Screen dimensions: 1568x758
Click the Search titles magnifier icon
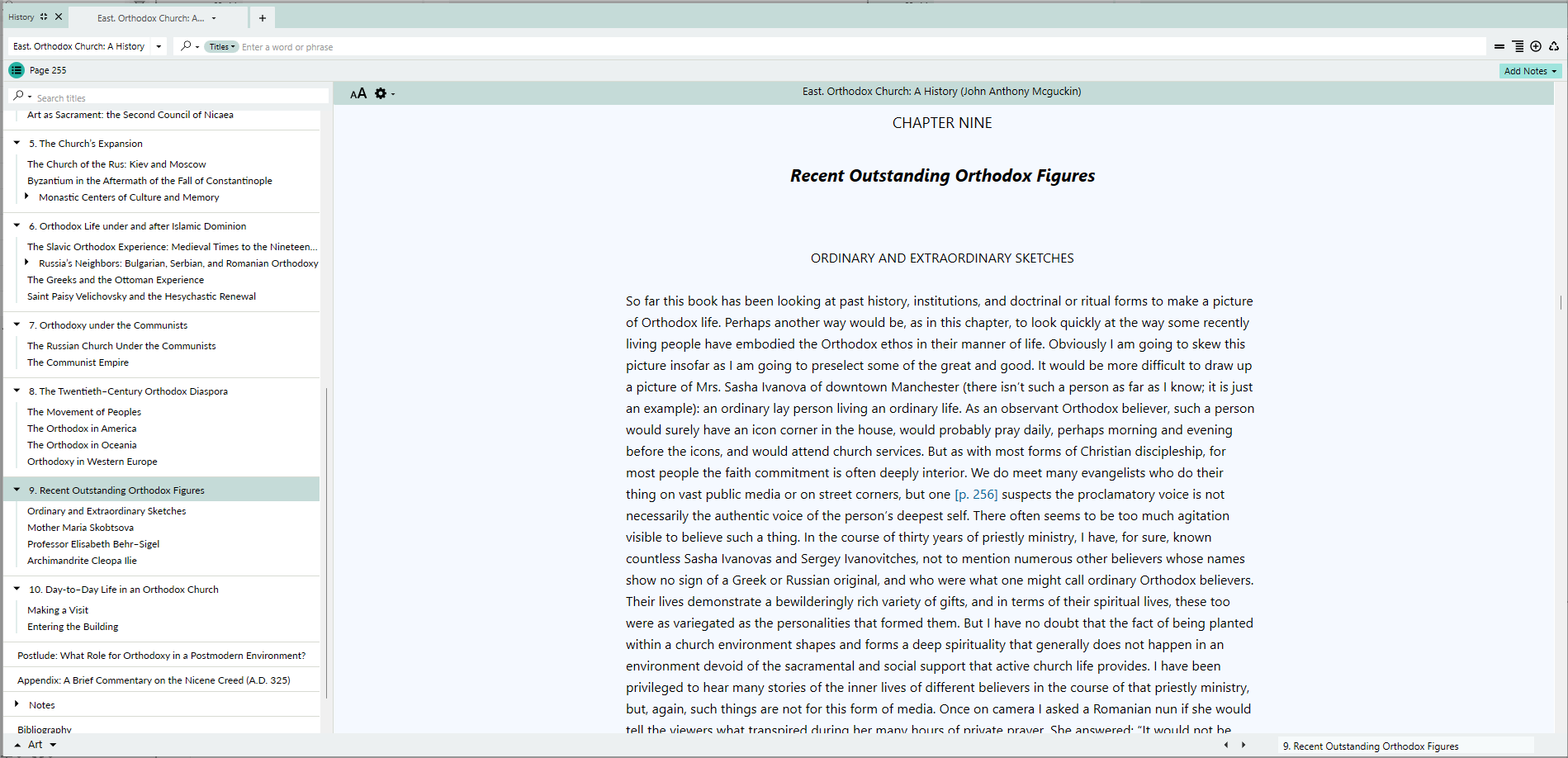(x=19, y=96)
